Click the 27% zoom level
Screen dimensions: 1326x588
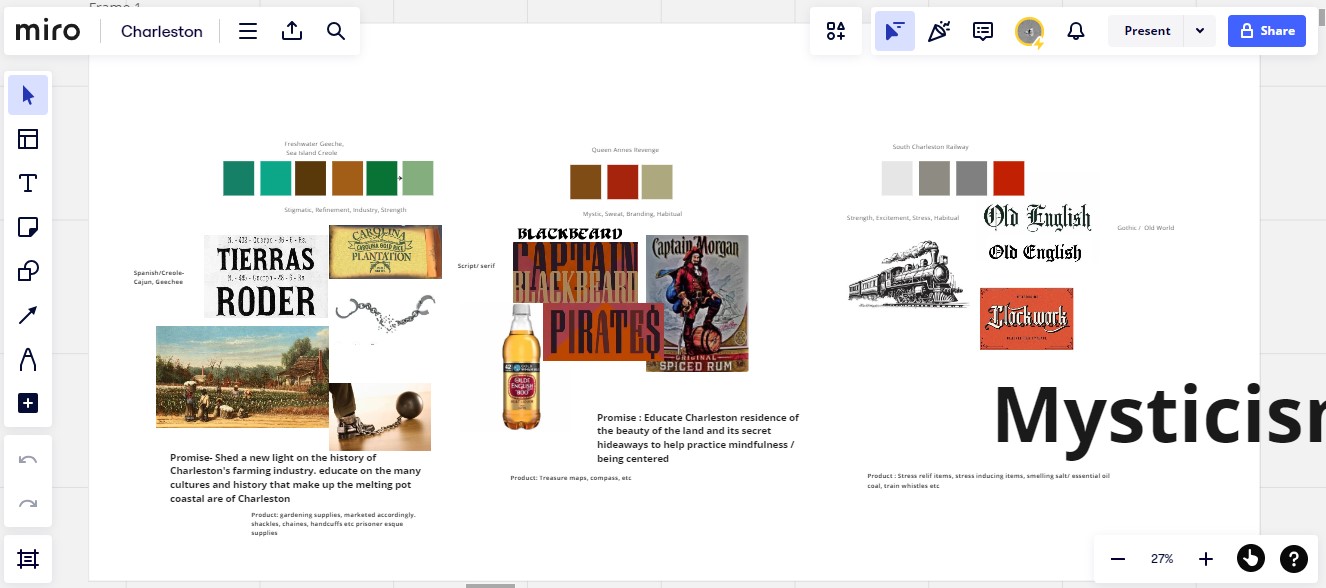click(1162, 559)
